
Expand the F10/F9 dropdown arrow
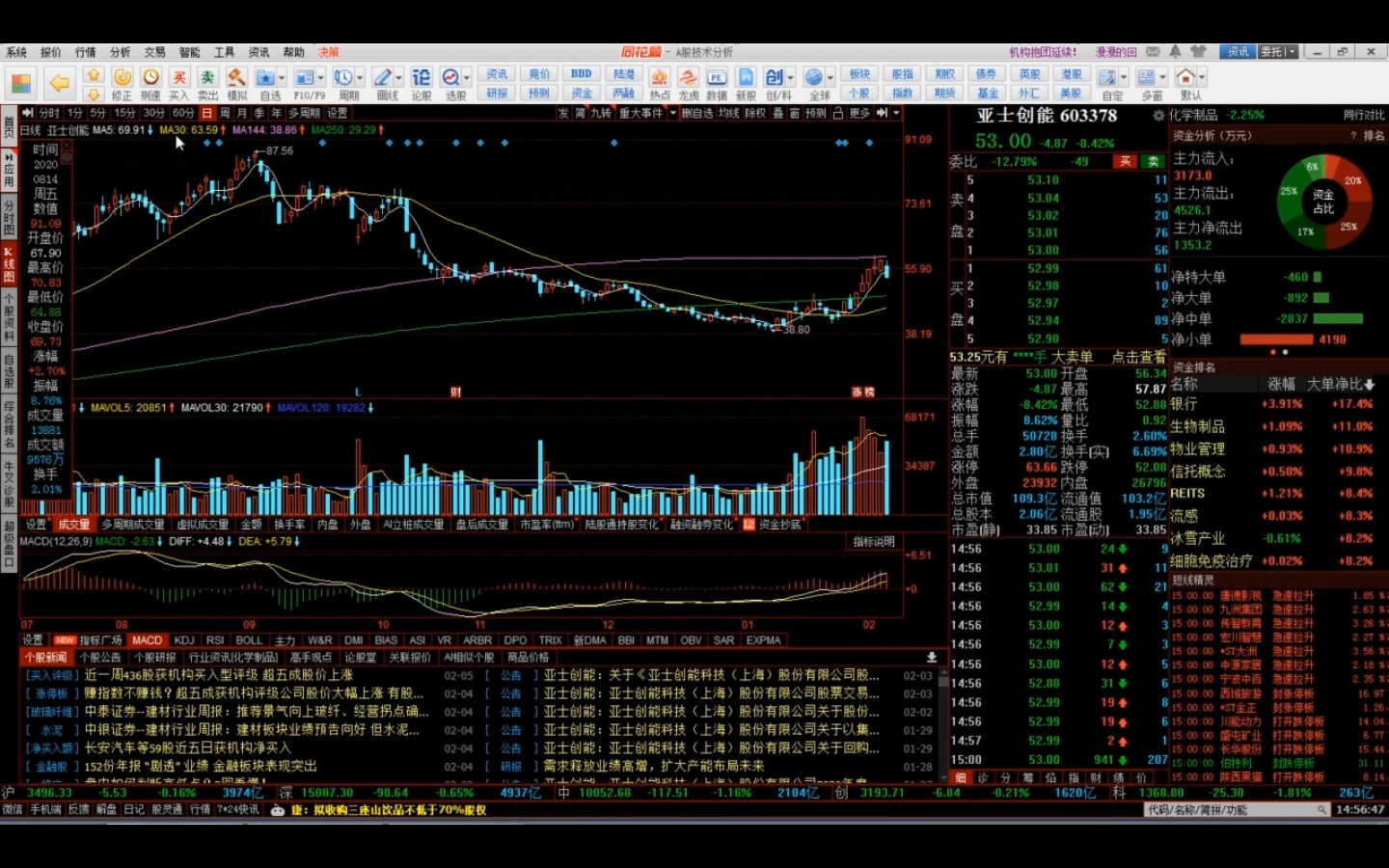[321, 77]
